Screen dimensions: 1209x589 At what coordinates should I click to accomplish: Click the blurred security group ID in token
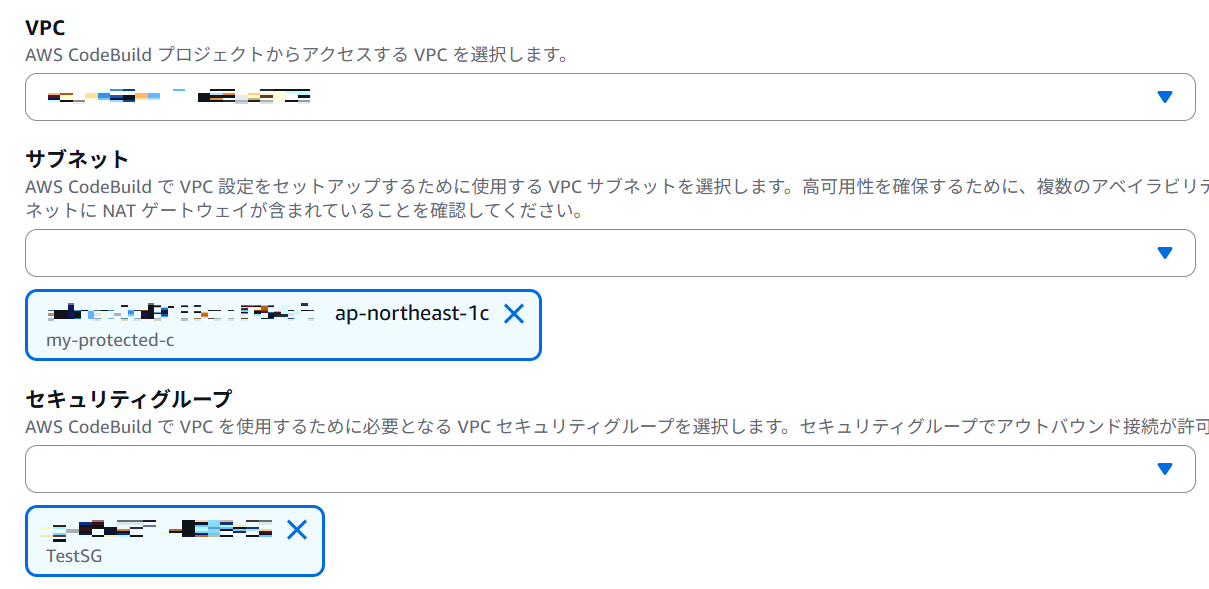(x=160, y=529)
